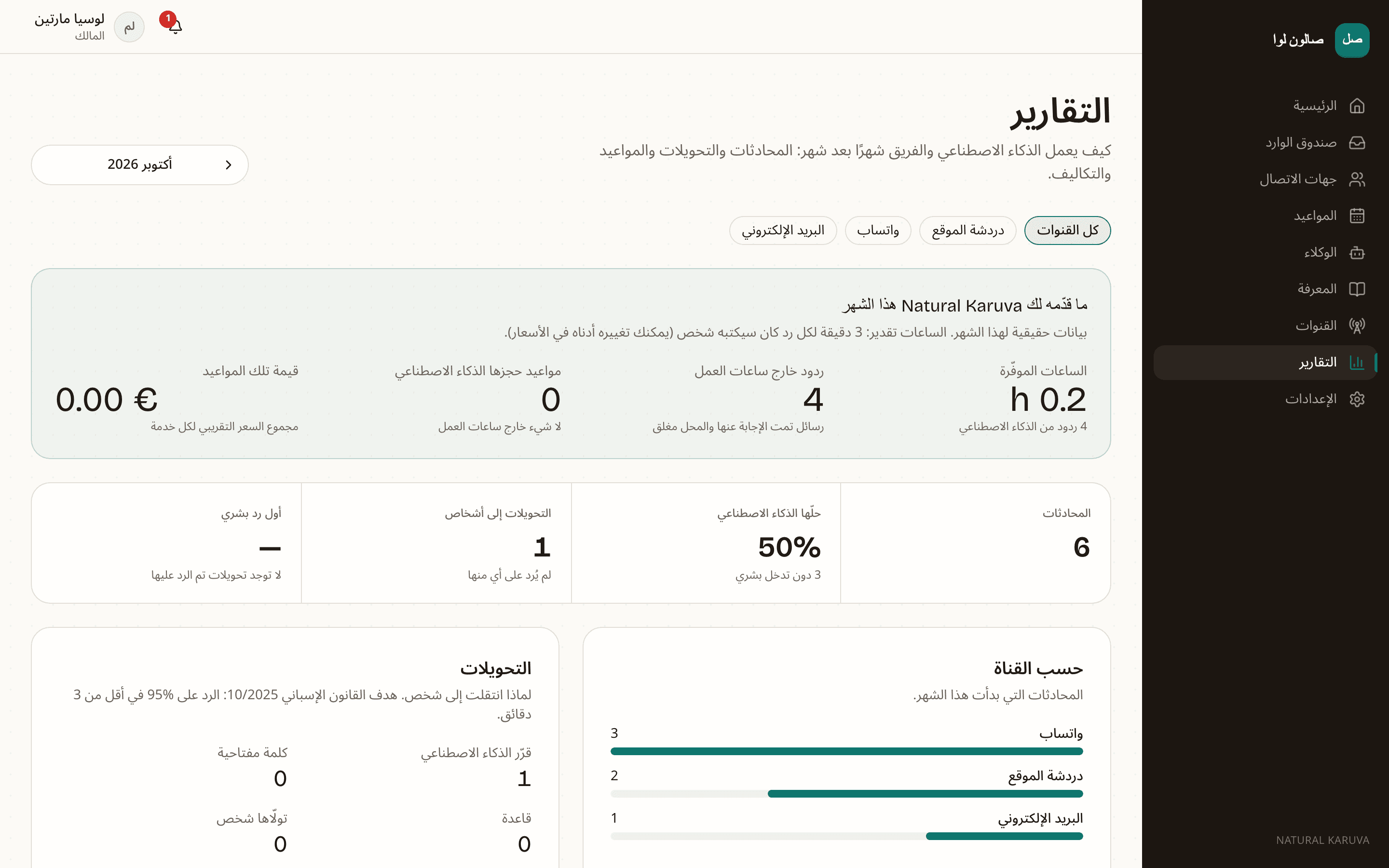Select the كل القنوات filter chip

coord(1067,231)
